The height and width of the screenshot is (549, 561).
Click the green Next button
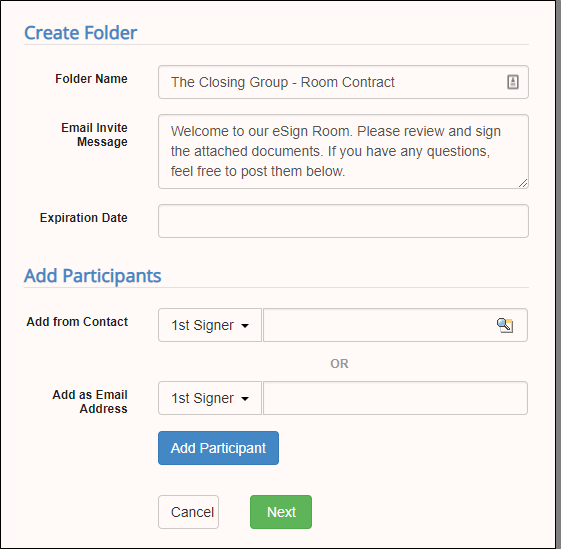[281, 512]
